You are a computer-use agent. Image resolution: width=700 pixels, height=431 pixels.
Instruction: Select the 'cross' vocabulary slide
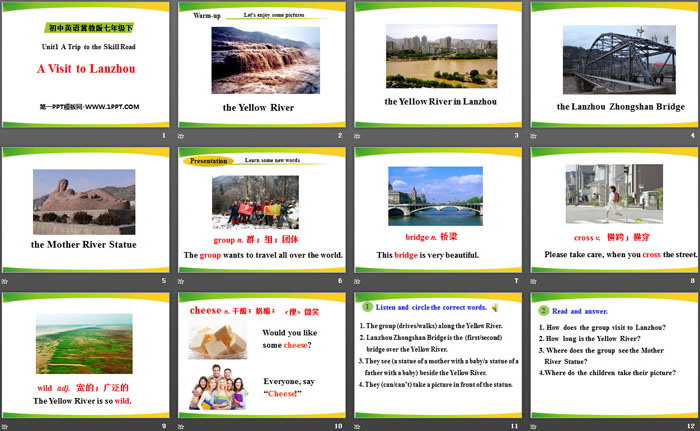[x=614, y=210]
